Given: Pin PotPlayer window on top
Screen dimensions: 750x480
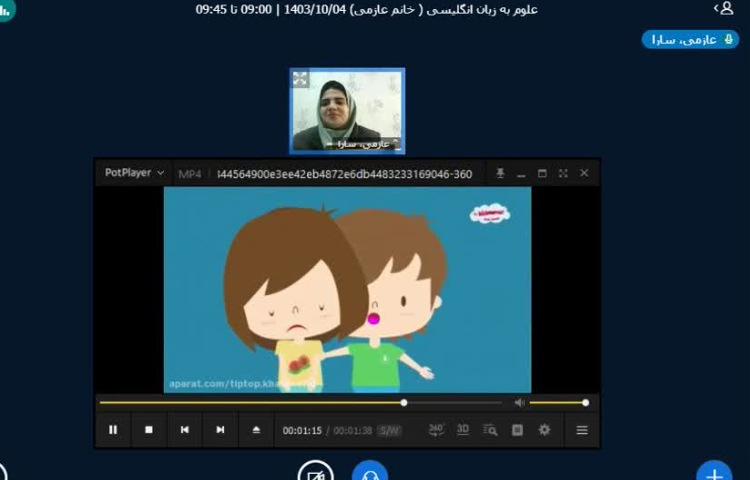Looking at the screenshot, I should tap(500, 173).
